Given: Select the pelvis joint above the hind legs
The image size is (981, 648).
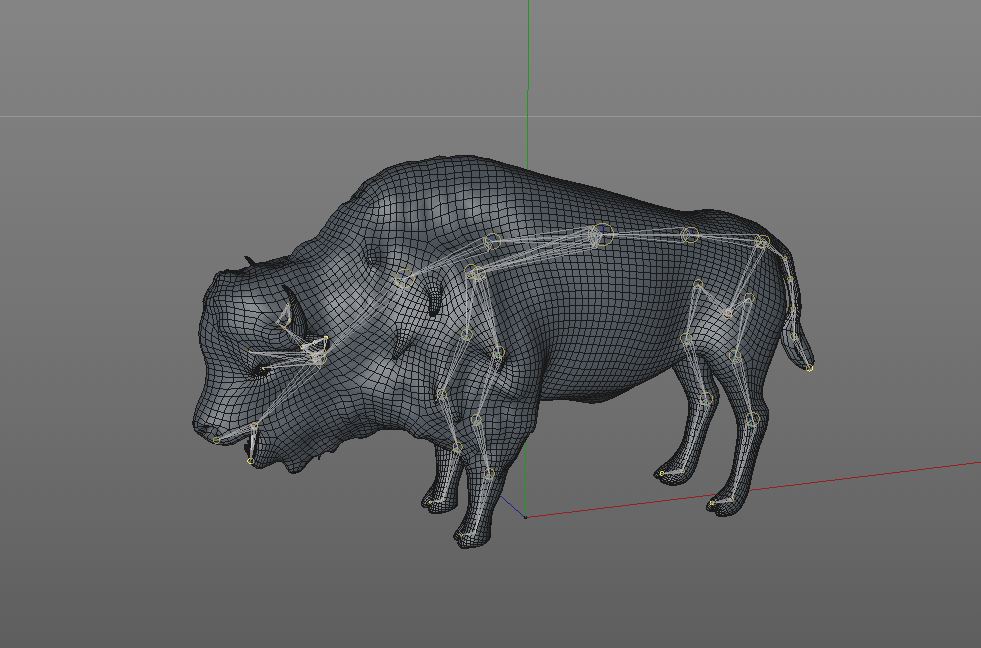Looking at the screenshot, I should point(761,241).
